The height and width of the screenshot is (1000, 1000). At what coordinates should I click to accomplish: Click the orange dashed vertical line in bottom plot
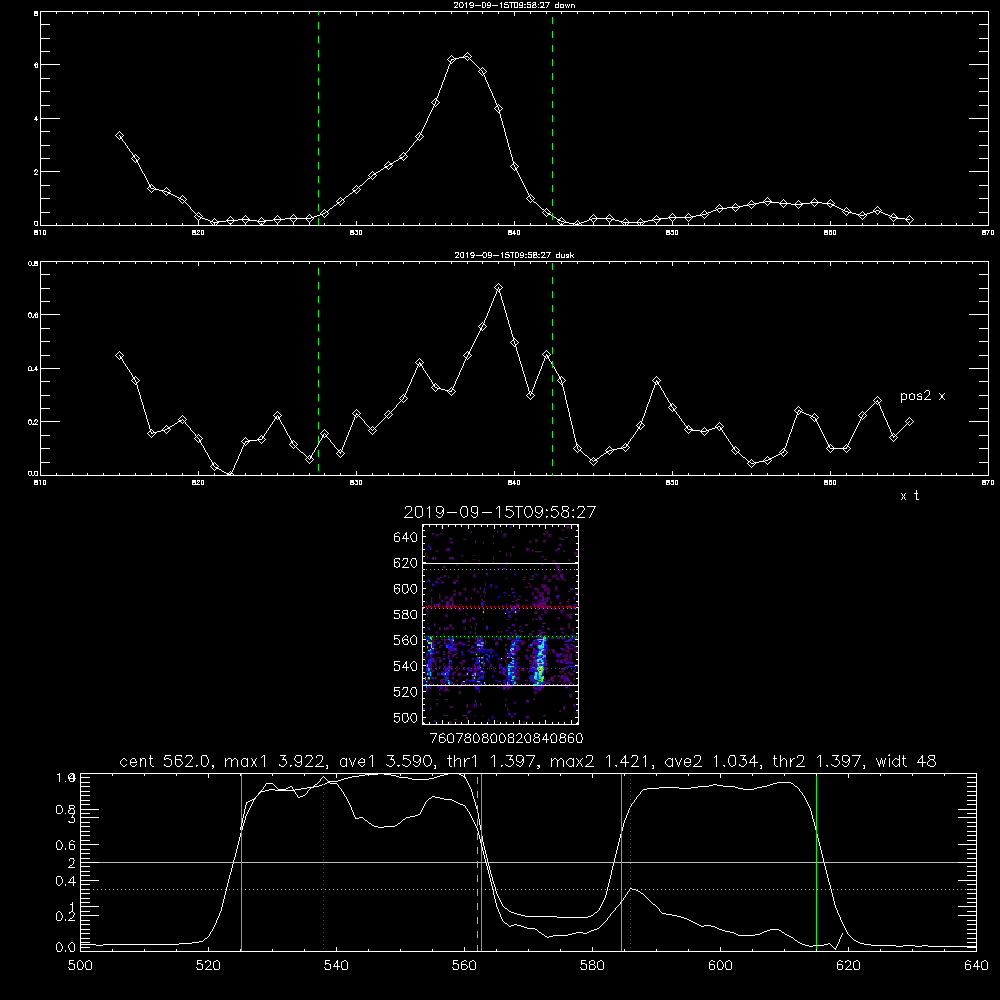tap(477, 862)
